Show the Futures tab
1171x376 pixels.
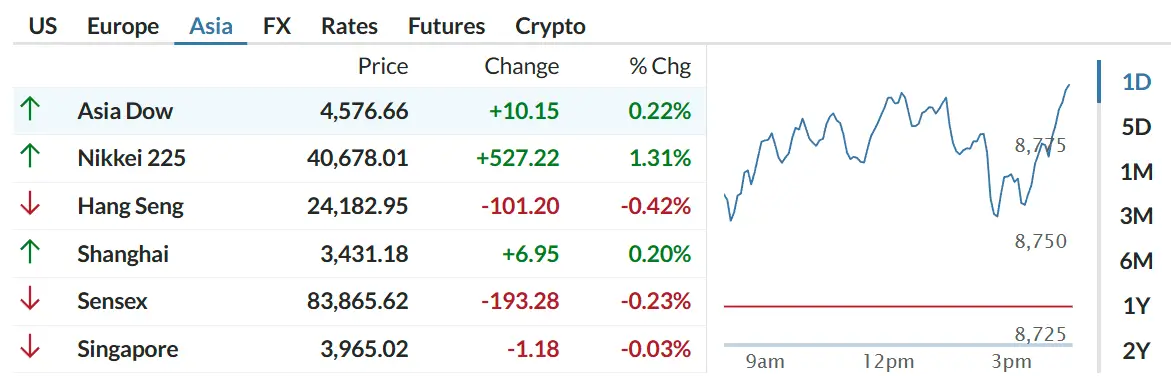(447, 27)
